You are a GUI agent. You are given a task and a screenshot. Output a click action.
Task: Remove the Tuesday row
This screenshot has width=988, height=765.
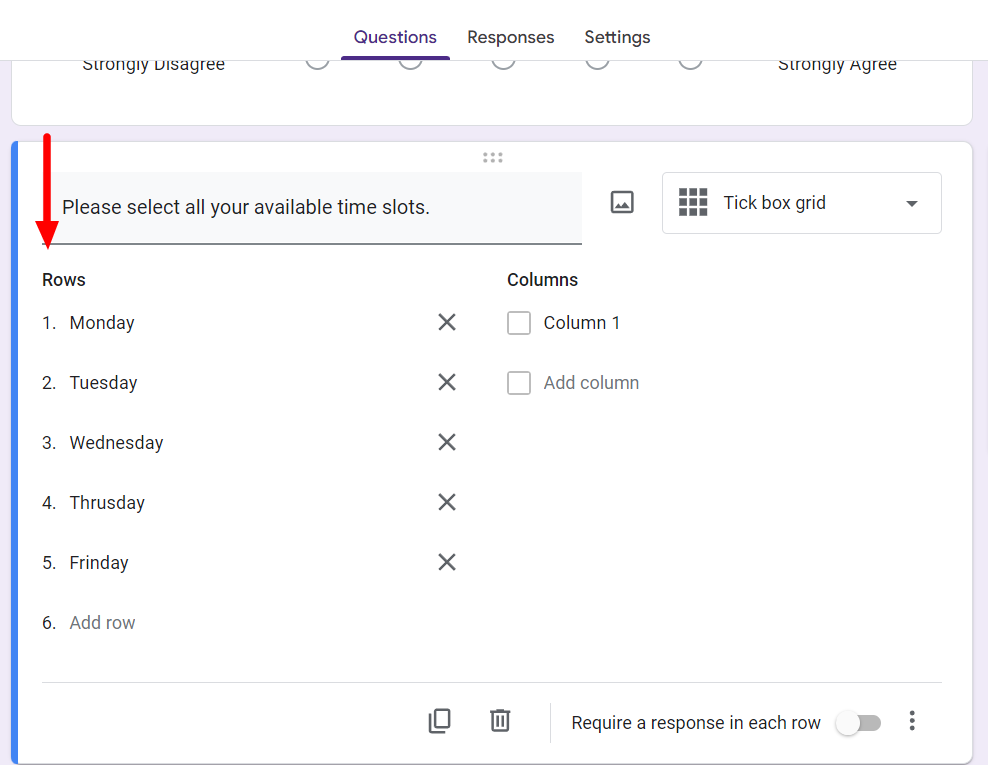pos(447,382)
